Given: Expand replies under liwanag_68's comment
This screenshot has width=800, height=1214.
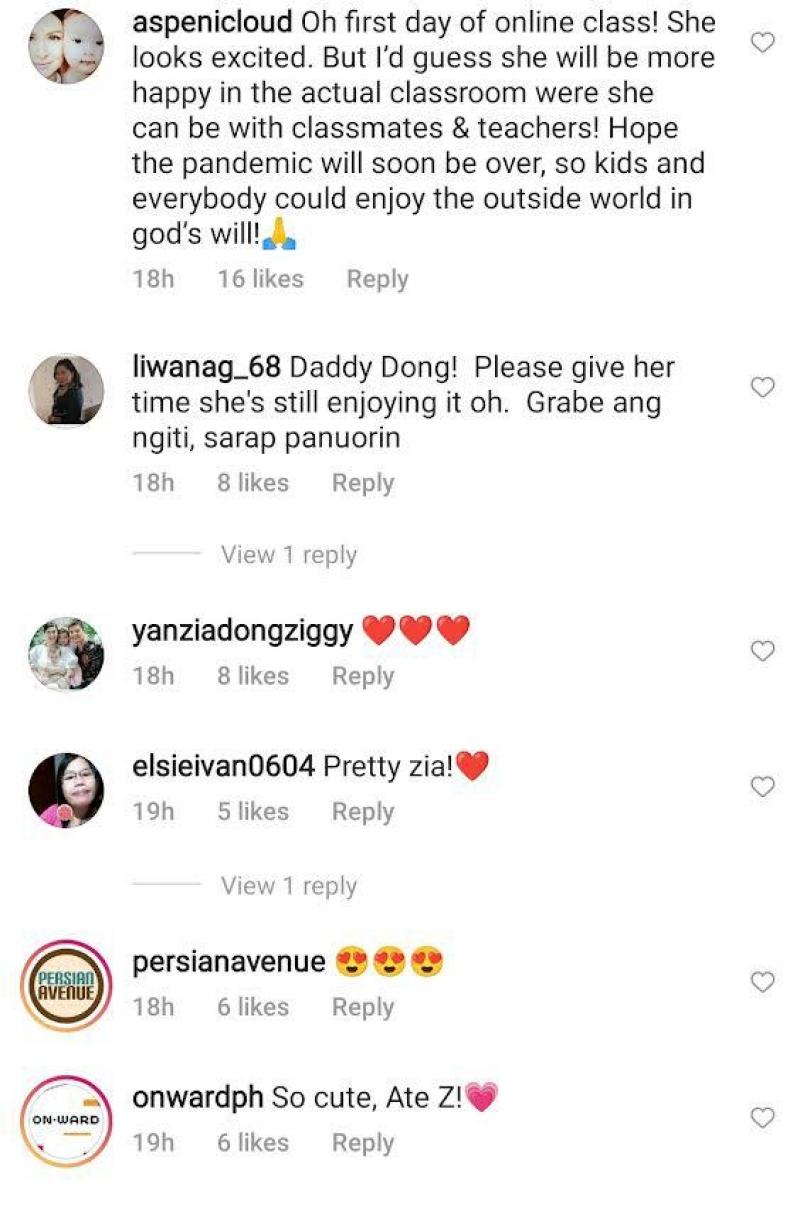Looking at the screenshot, I should click(x=288, y=555).
